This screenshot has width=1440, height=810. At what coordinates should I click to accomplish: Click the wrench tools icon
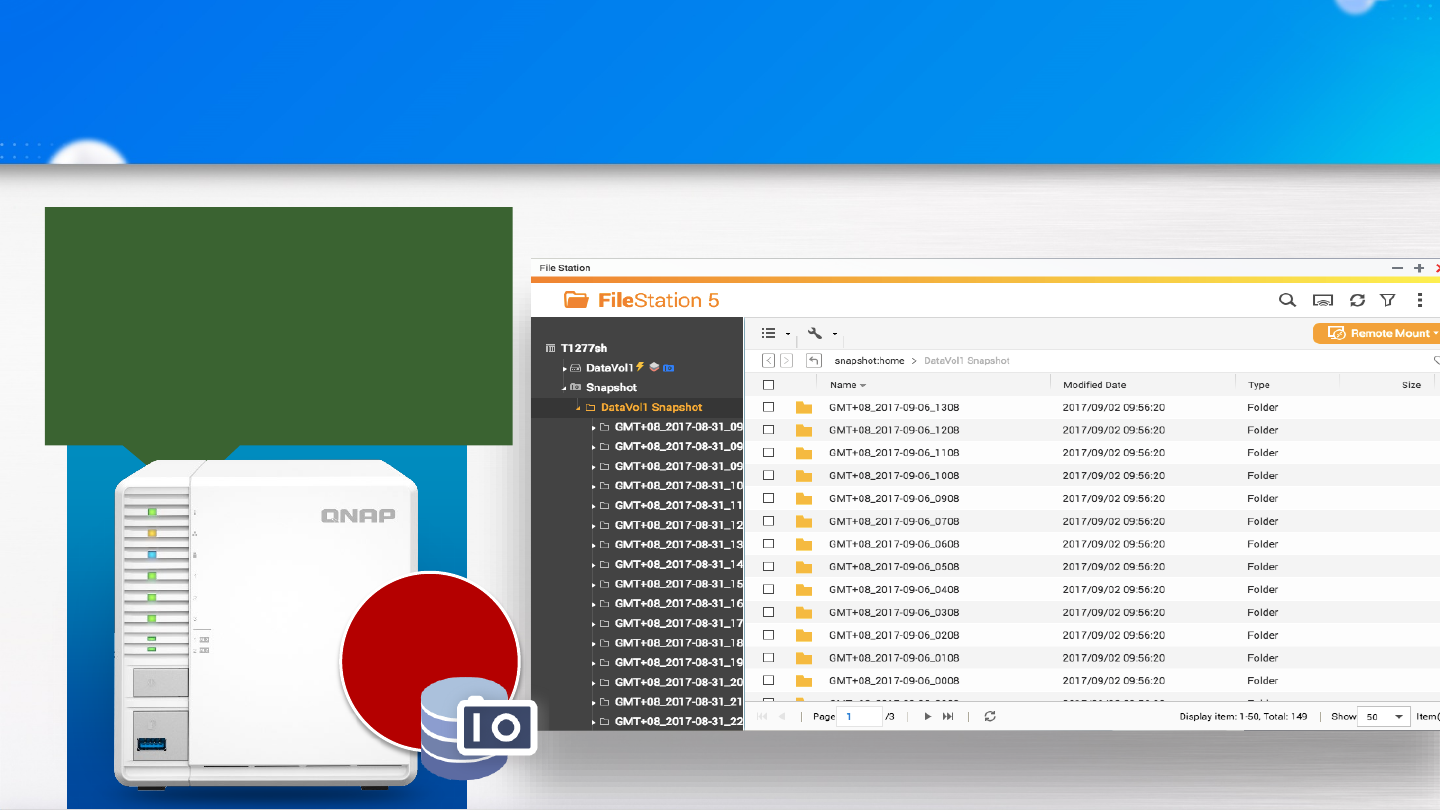[815, 333]
